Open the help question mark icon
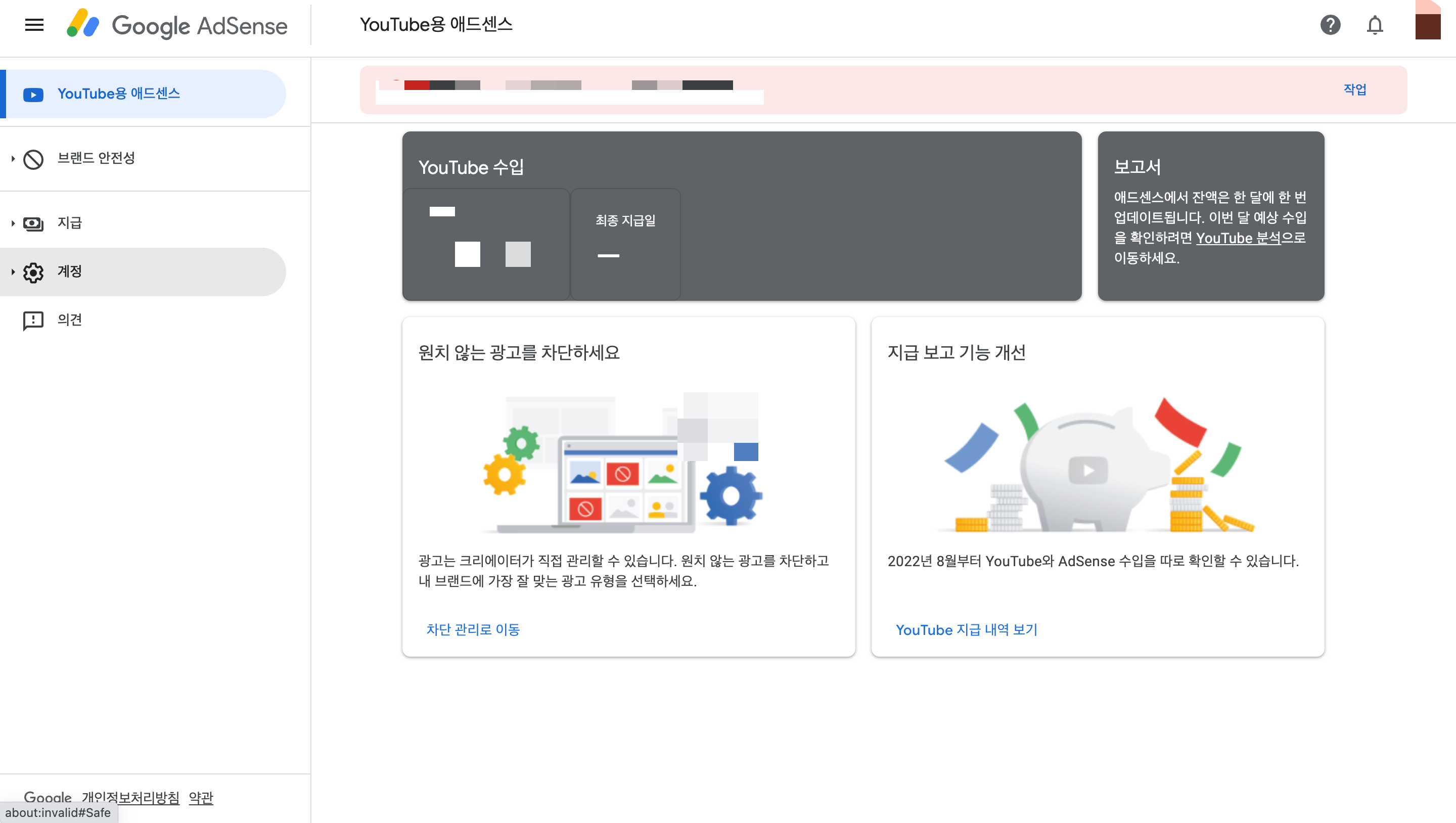1456x823 pixels. coord(1330,25)
